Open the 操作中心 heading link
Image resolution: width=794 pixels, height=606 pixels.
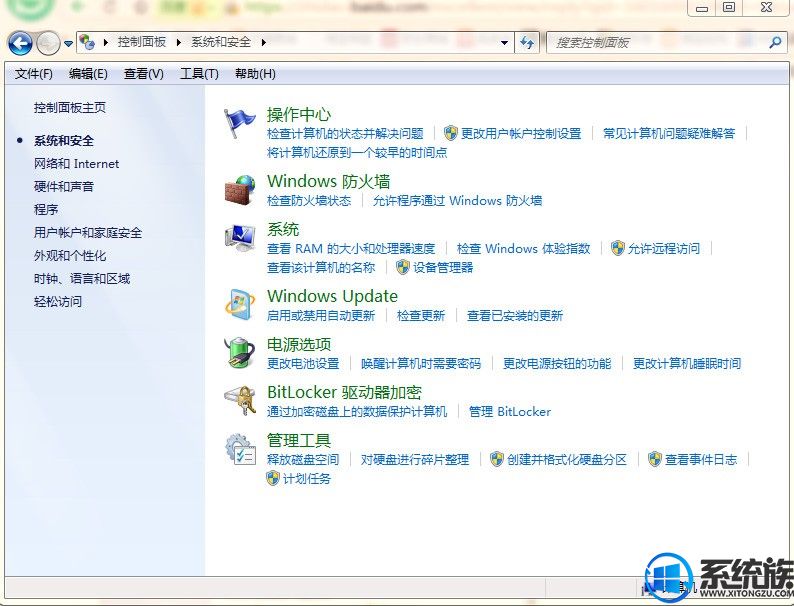(x=299, y=114)
